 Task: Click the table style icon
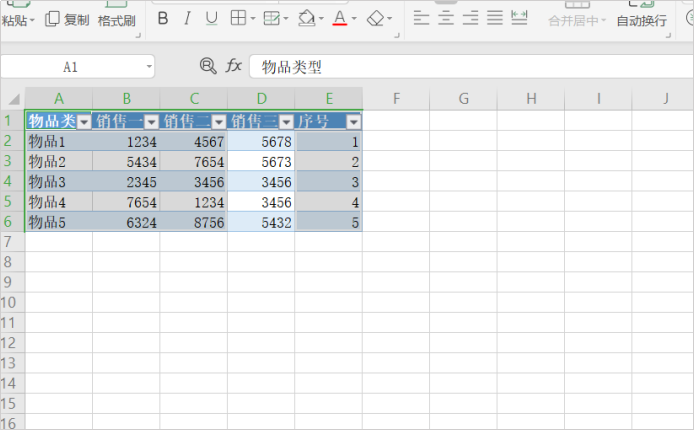(271, 19)
